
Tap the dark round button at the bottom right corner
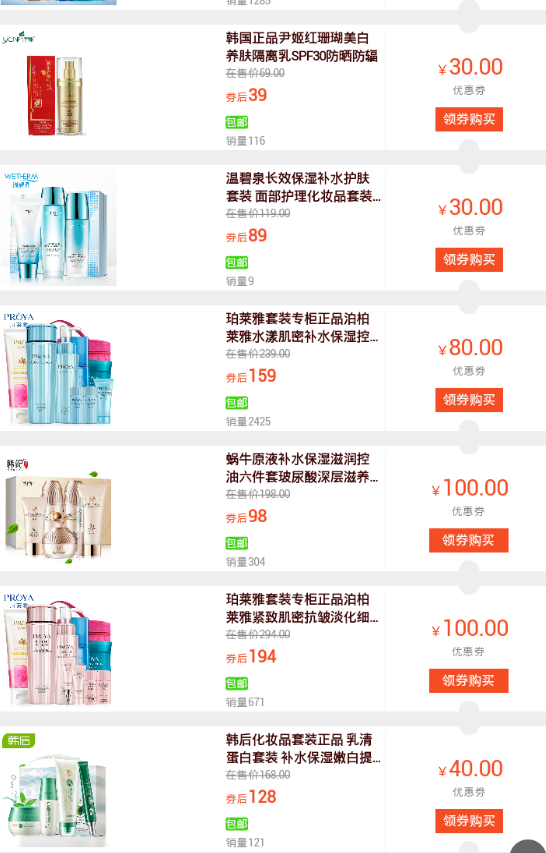click(x=529, y=846)
